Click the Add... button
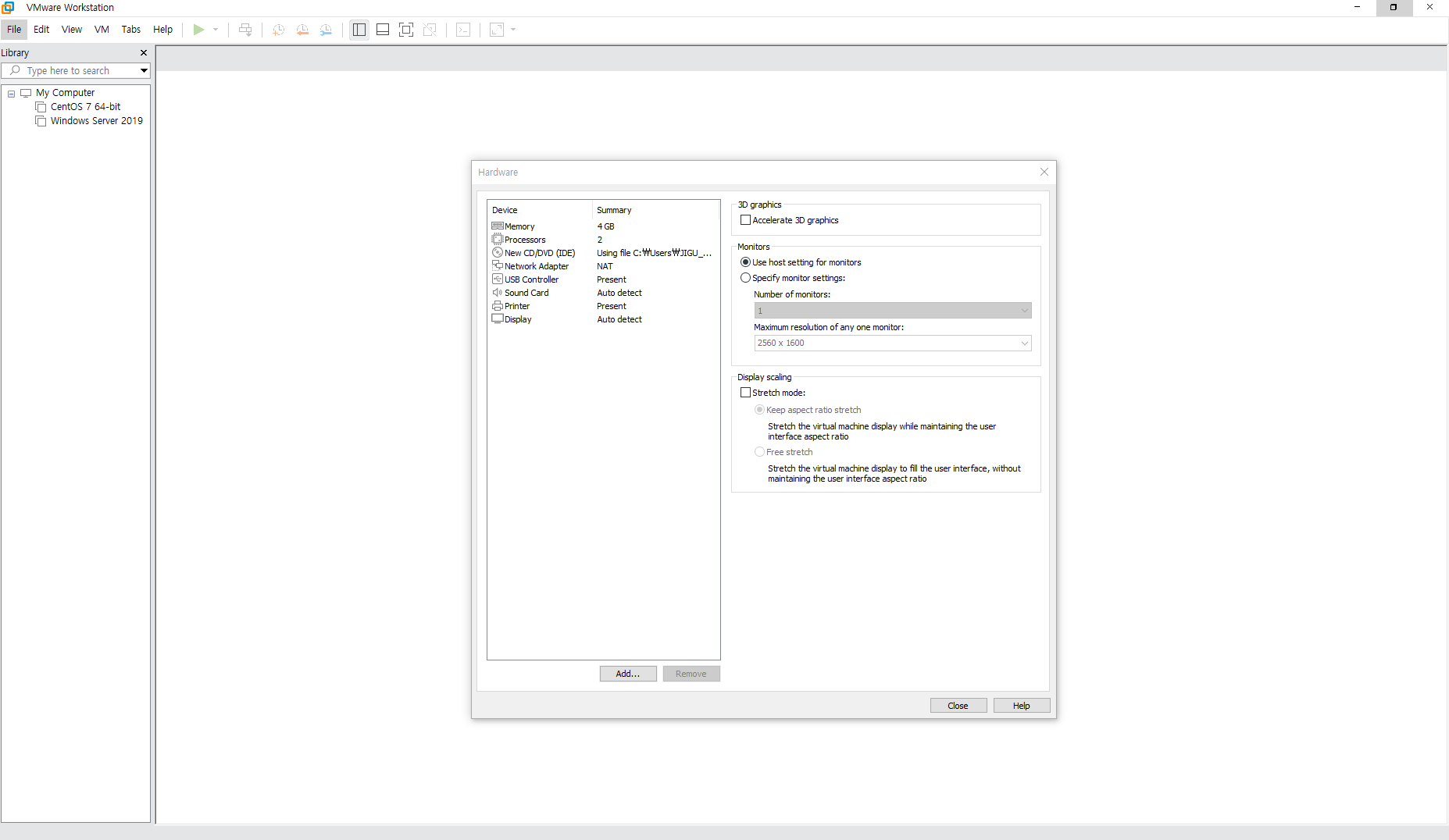This screenshot has width=1449, height=840. click(628, 674)
